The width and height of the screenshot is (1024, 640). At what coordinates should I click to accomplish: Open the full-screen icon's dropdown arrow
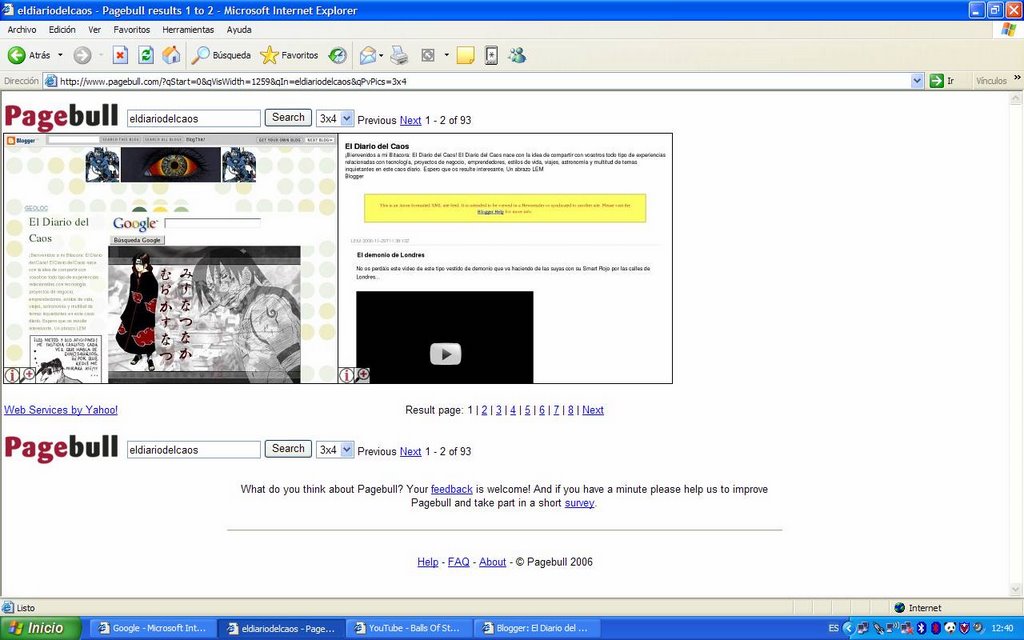tap(447, 56)
